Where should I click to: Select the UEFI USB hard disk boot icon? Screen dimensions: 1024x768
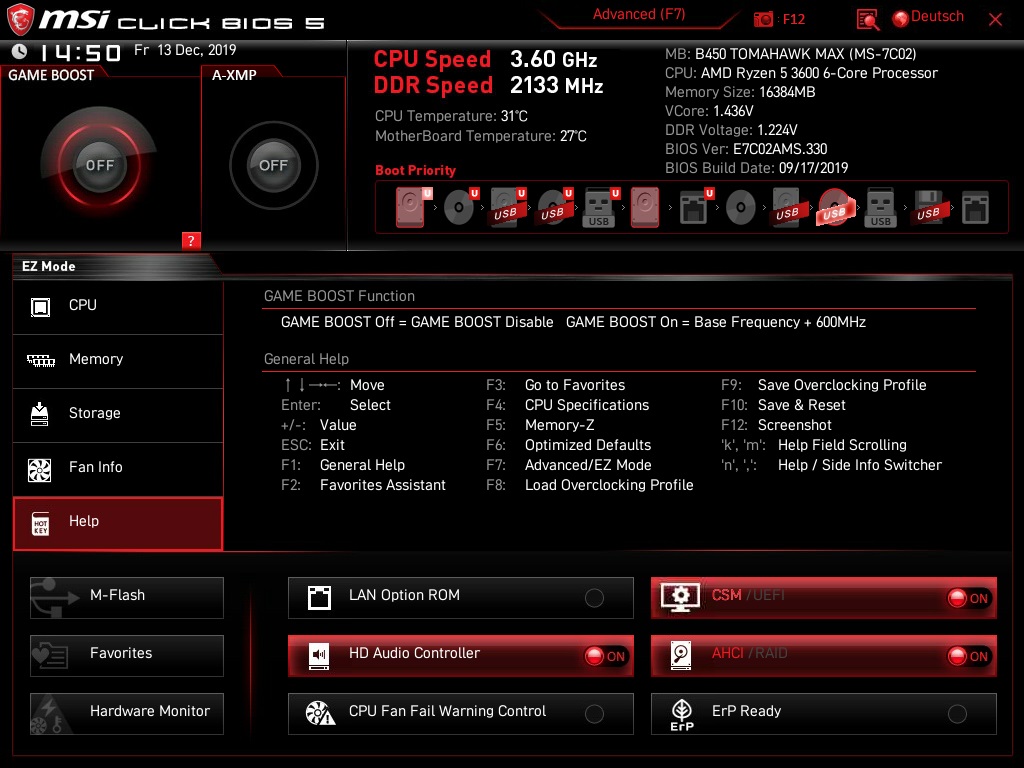point(507,208)
